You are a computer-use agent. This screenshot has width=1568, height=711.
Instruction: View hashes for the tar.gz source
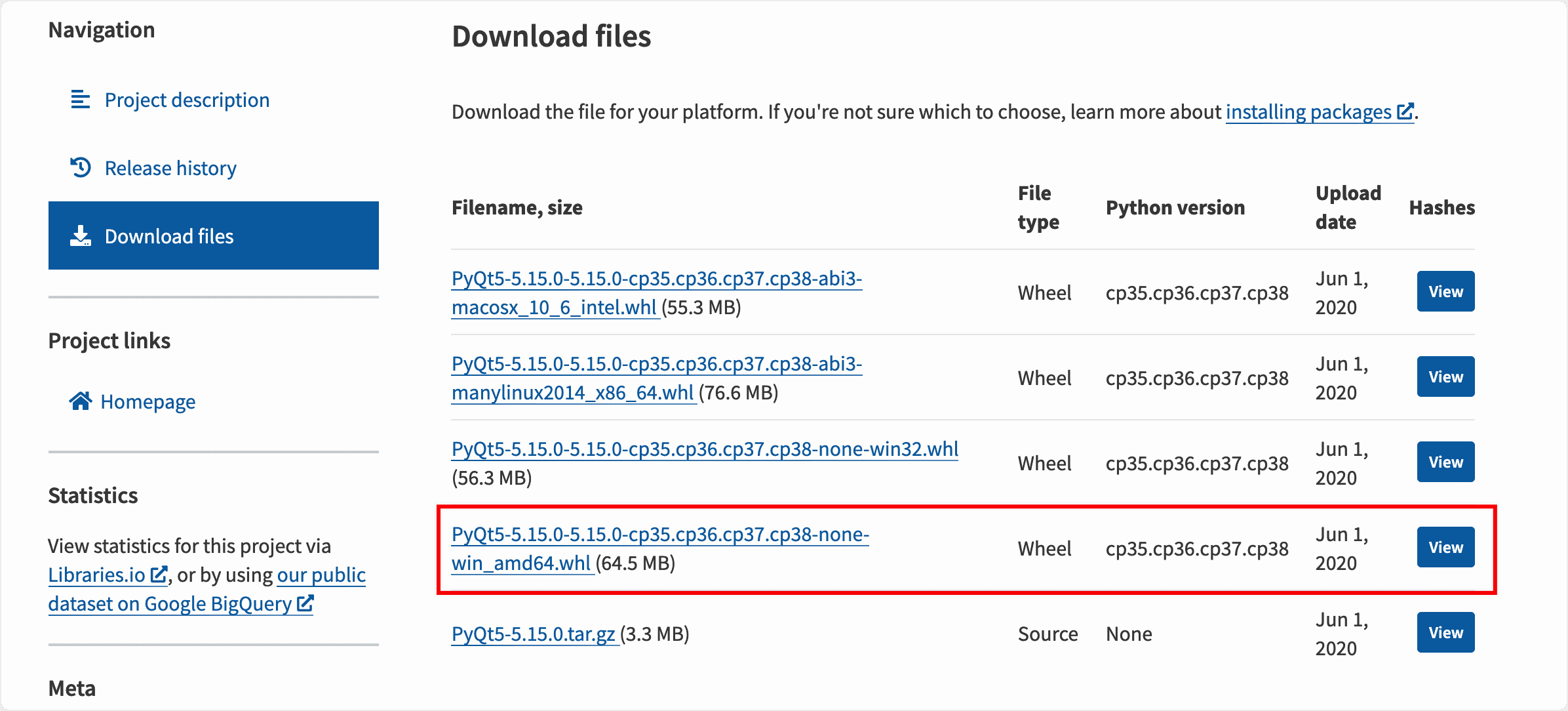(x=1445, y=632)
